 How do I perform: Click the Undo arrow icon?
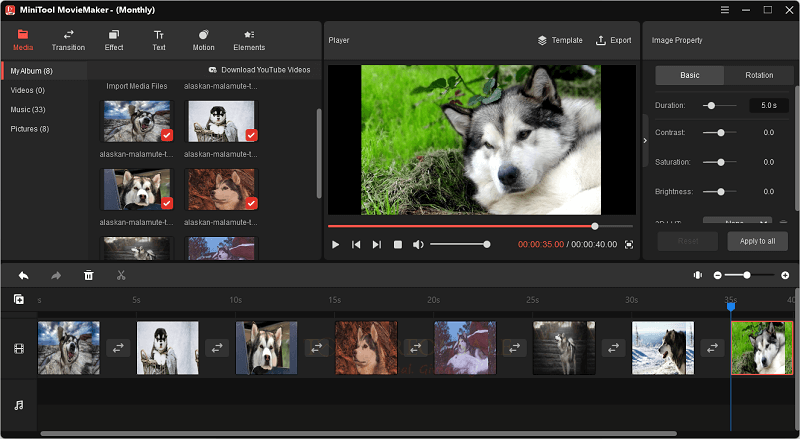point(23,276)
